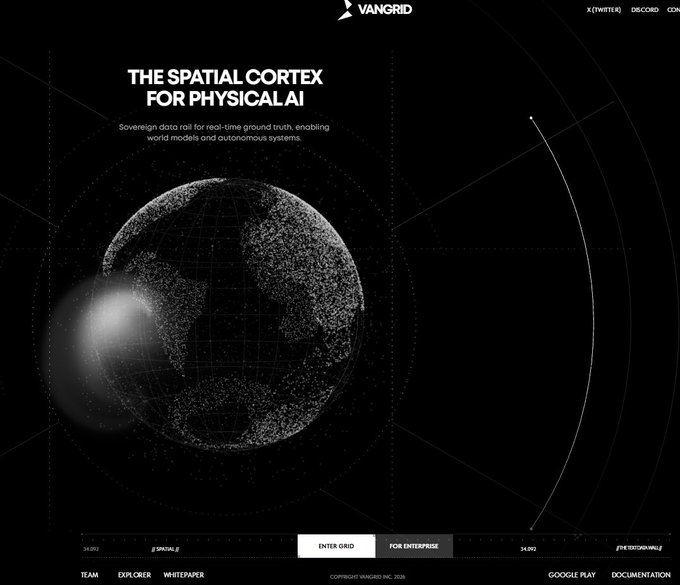Go to the Team page
This screenshot has height=585, width=680.
[89, 575]
